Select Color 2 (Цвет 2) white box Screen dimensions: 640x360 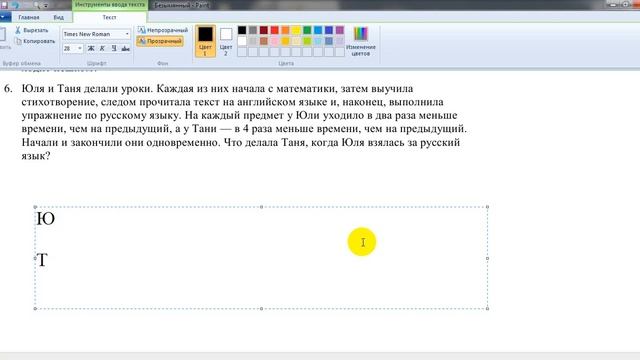pyautogui.click(x=226, y=41)
